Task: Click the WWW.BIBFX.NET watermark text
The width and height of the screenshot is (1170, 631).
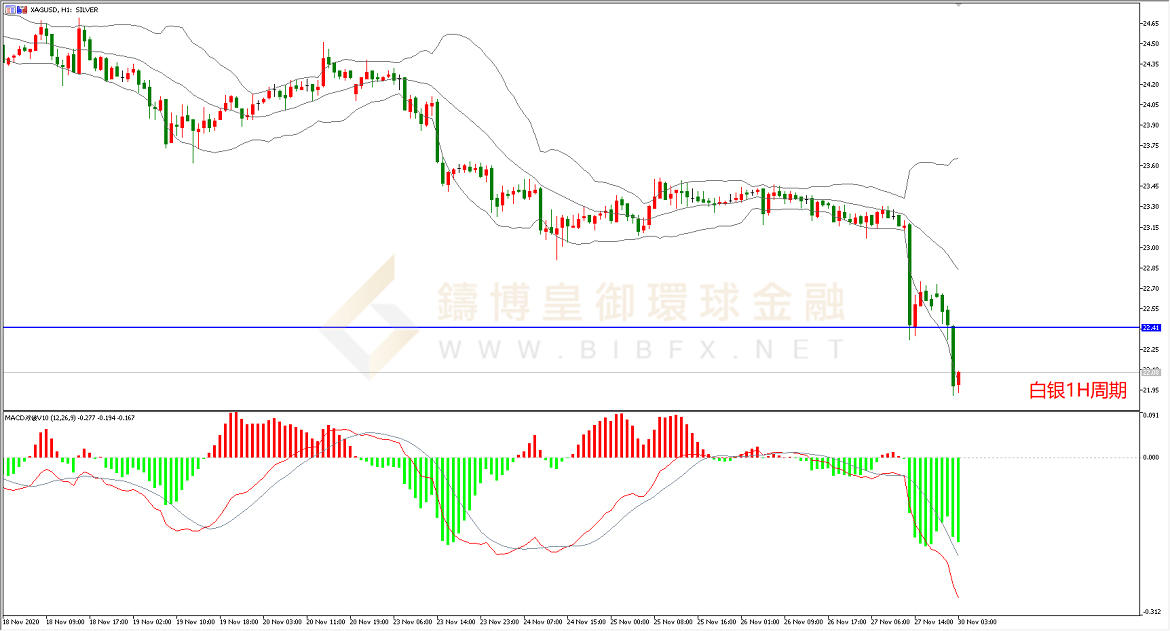Action: click(640, 350)
